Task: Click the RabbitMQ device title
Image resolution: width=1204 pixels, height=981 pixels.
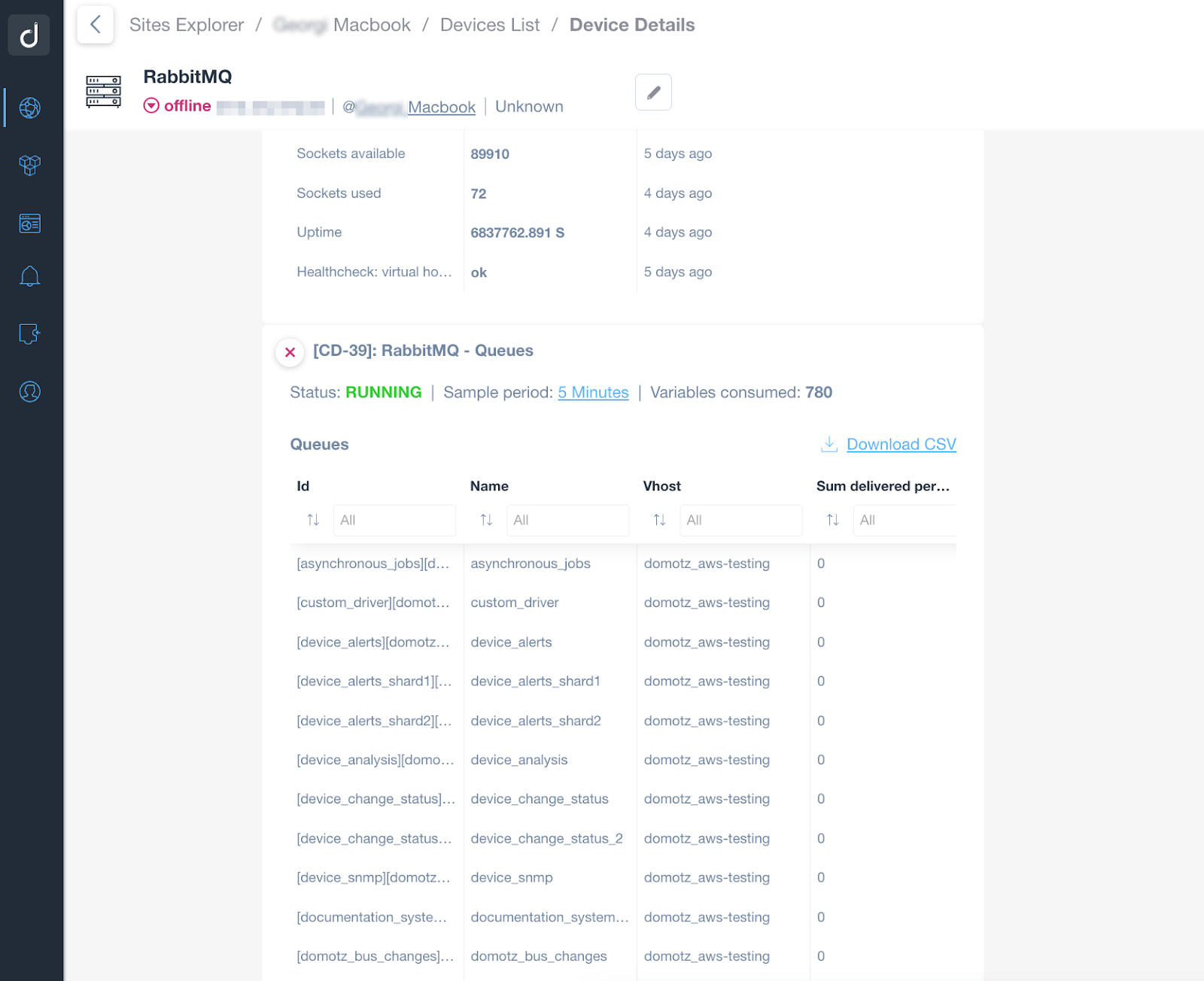Action: tap(187, 77)
